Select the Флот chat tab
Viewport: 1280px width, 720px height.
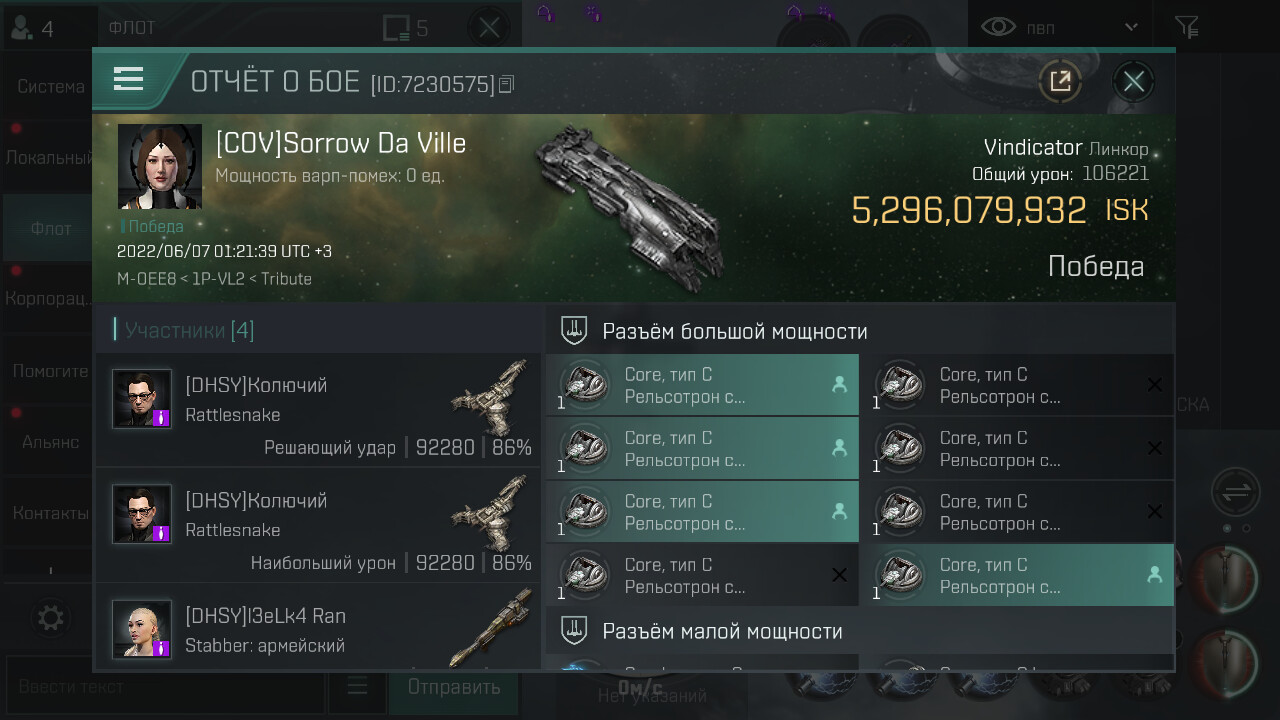pyautogui.click(x=50, y=228)
